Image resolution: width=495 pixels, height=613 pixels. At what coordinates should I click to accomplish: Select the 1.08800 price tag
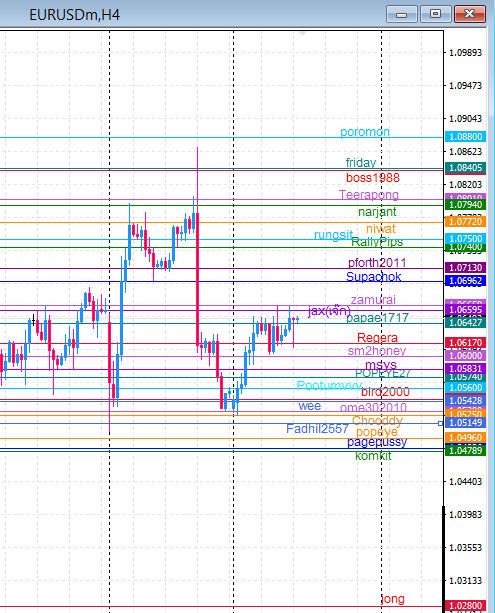(465, 136)
